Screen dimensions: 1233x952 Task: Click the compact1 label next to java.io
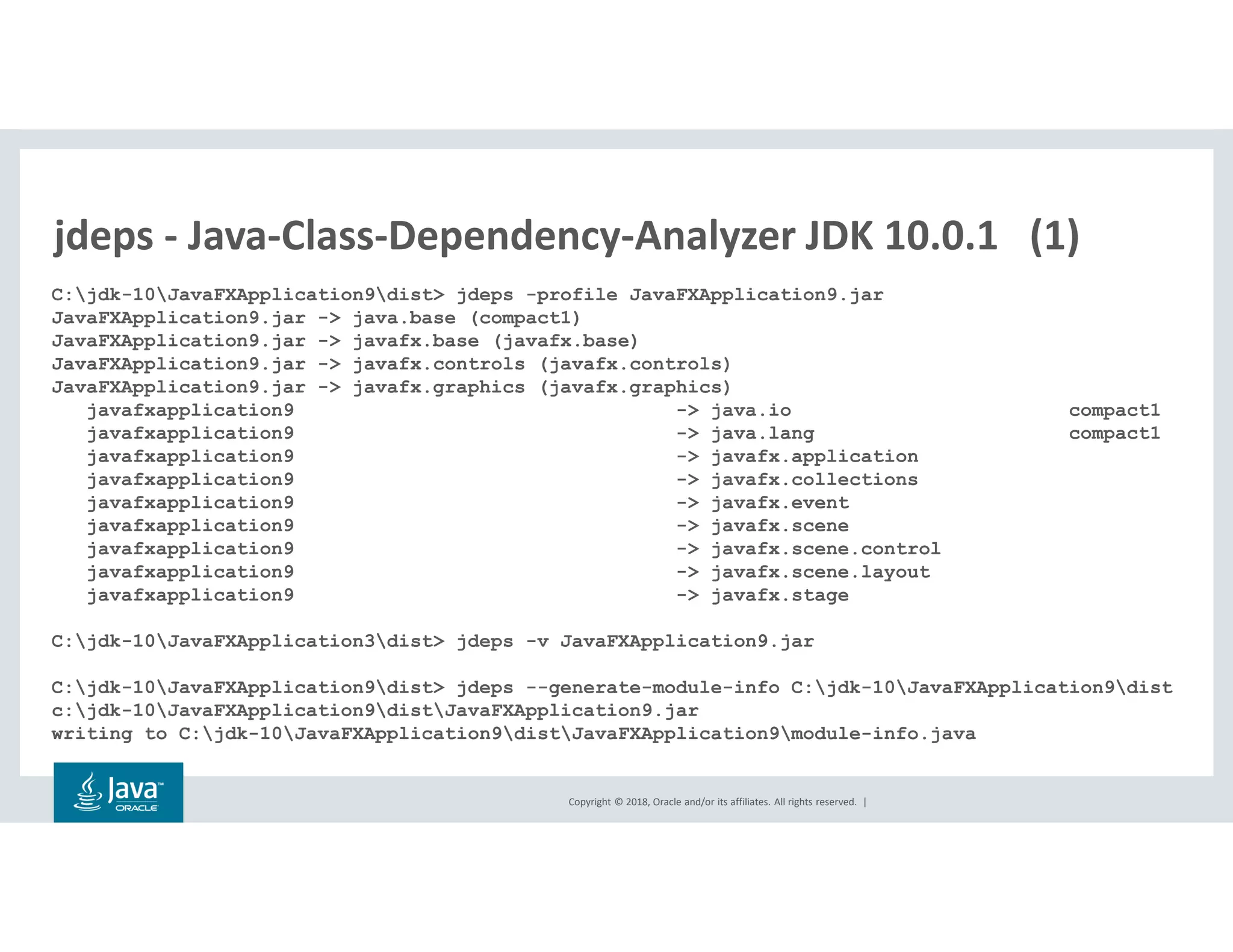click(1114, 410)
